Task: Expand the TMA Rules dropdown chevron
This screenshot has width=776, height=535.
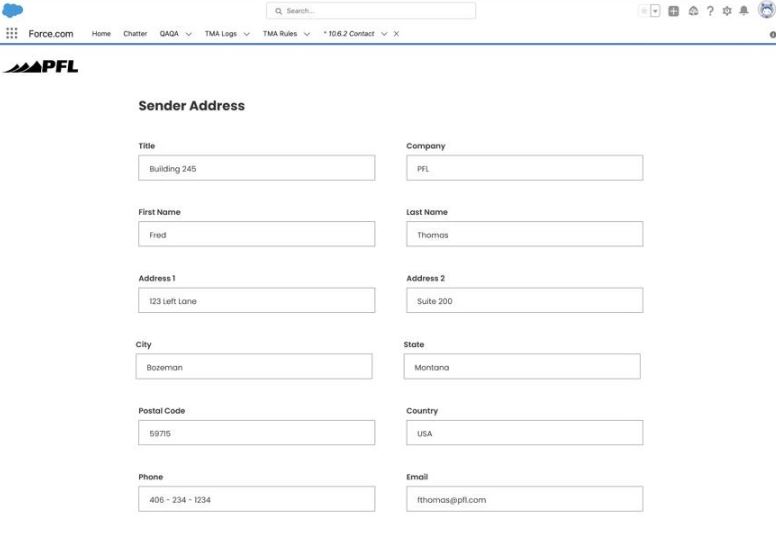Action: 307,34
